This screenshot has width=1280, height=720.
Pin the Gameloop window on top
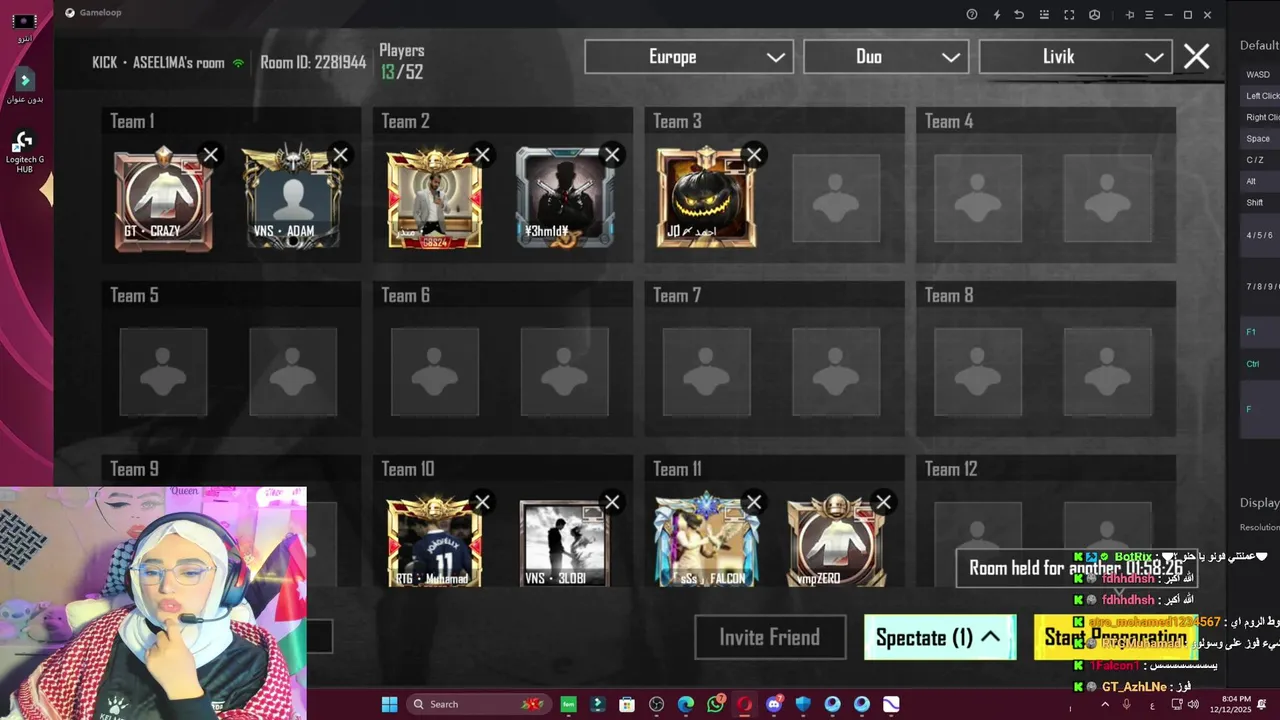1130,14
